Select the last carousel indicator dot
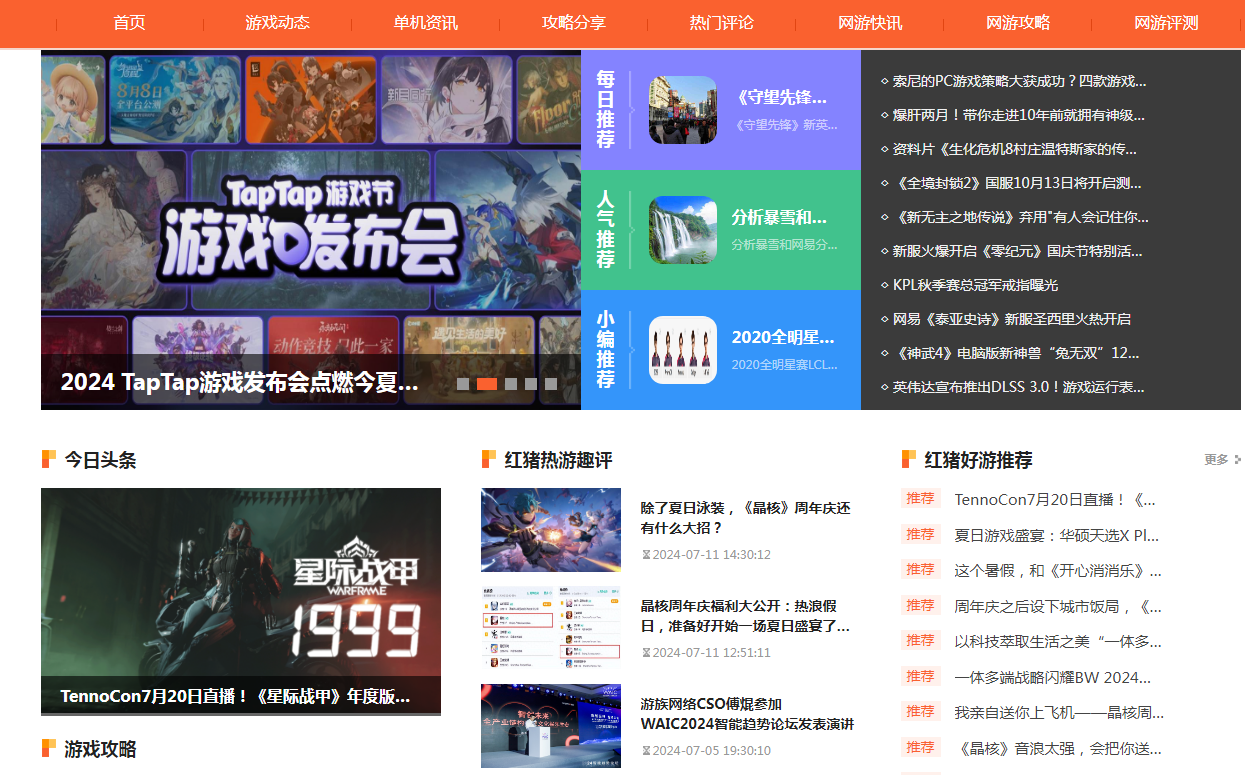The height and width of the screenshot is (775, 1245). (551, 384)
